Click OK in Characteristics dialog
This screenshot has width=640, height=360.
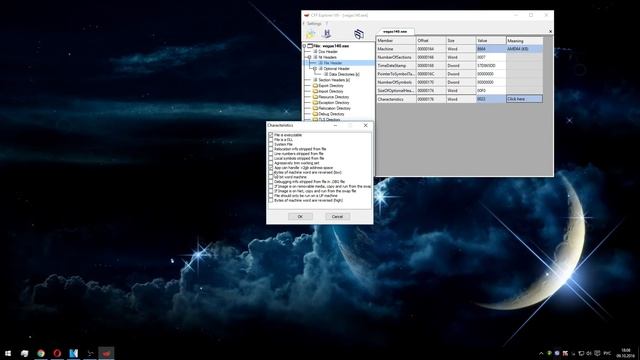tap(300, 217)
